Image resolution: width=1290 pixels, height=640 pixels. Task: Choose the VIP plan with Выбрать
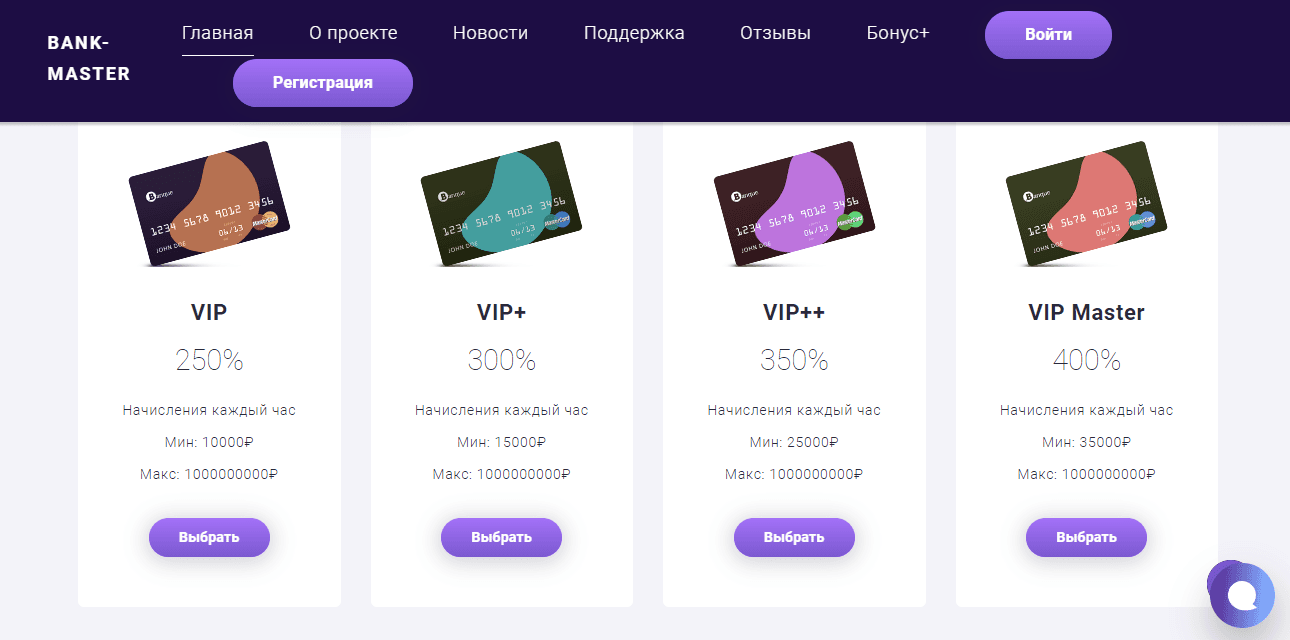[209, 537]
